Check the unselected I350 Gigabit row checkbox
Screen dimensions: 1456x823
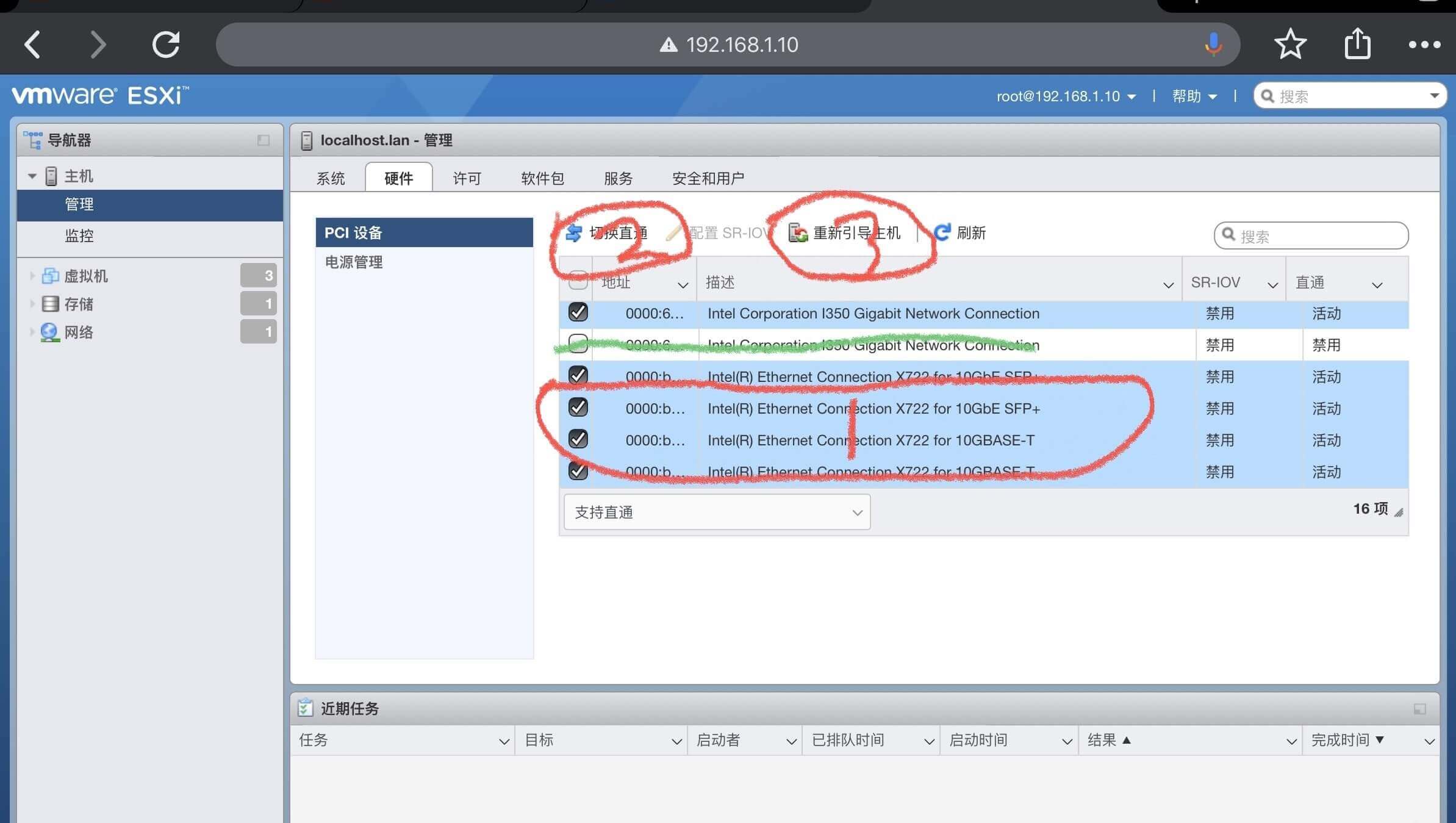[x=578, y=344]
